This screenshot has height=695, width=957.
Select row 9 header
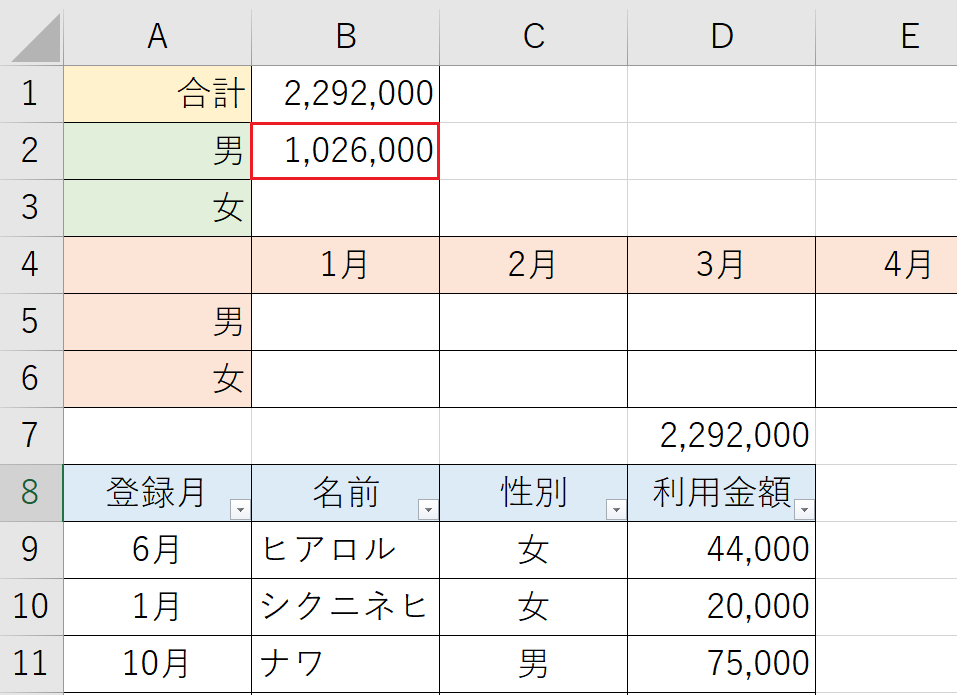click(x=31, y=549)
